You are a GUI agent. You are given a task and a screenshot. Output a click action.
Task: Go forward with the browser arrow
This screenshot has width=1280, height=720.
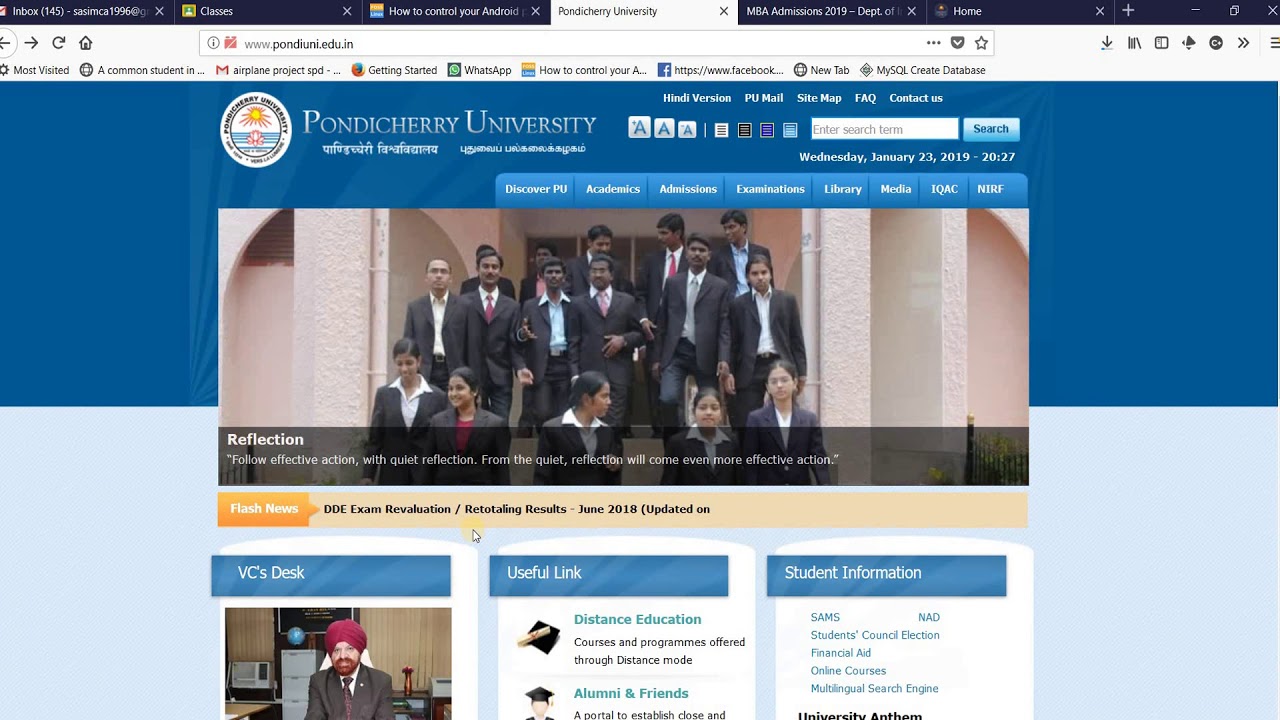click(x=31, y=43)
